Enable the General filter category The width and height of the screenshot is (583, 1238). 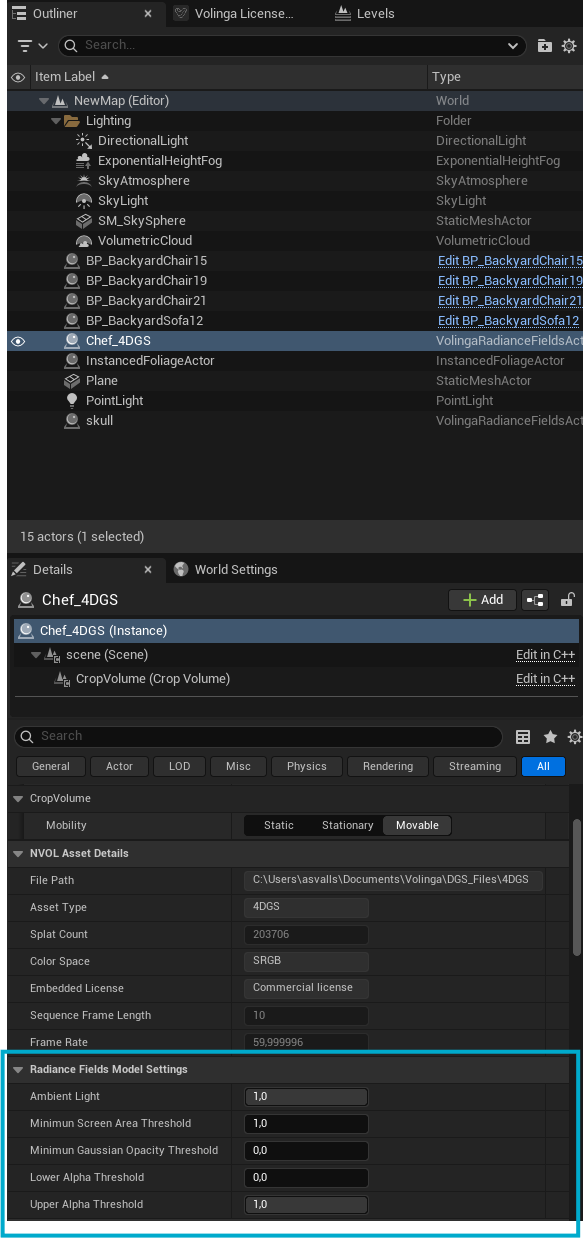pyautogui.click(x=51, y=767)
